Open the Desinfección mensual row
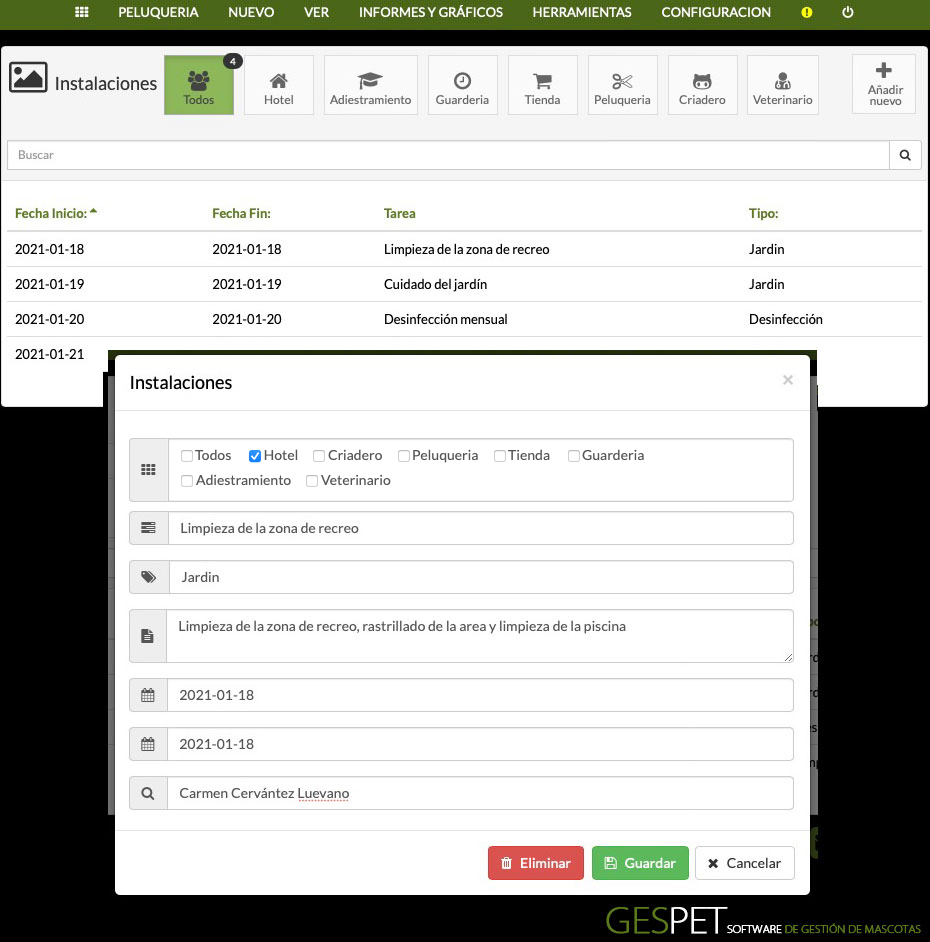930x942 pixels. pos(464,319)
